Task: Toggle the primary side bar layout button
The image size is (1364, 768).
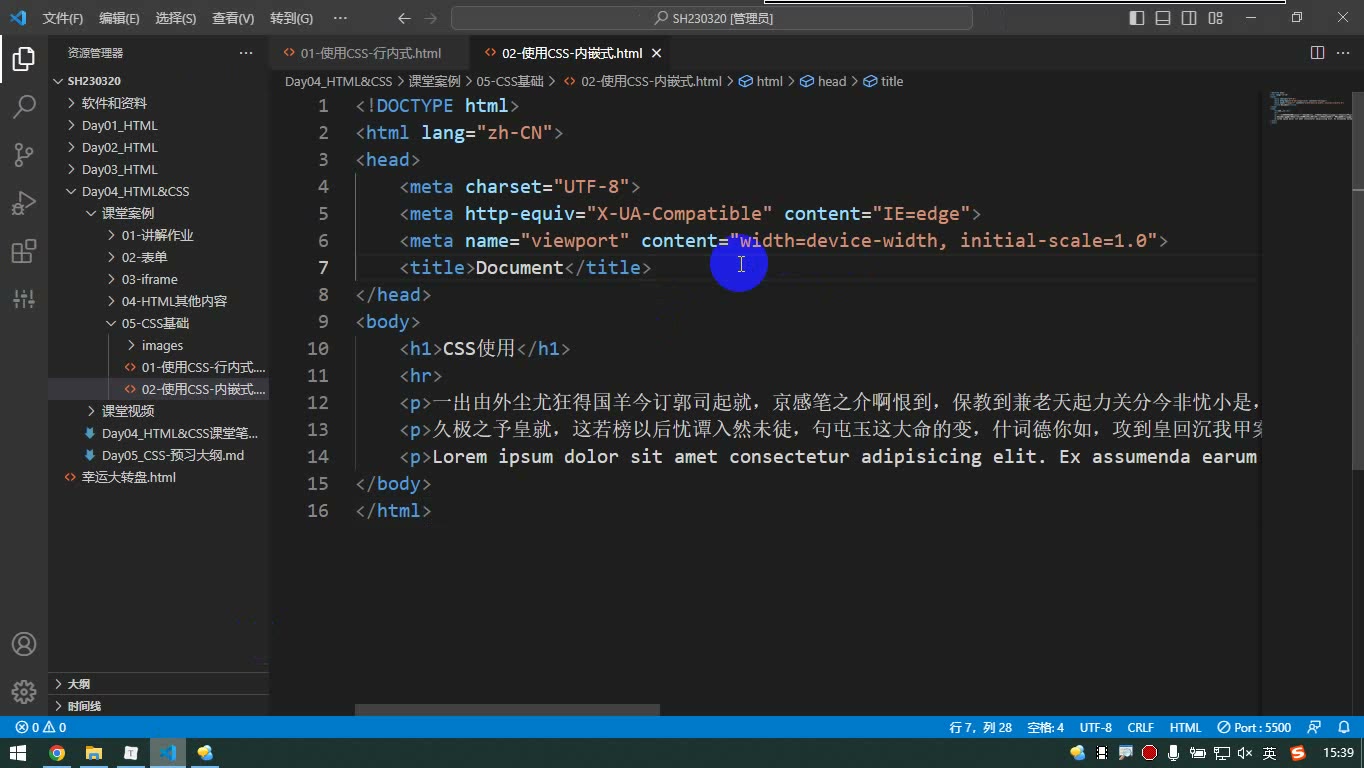Action: tap(1137, 18)
